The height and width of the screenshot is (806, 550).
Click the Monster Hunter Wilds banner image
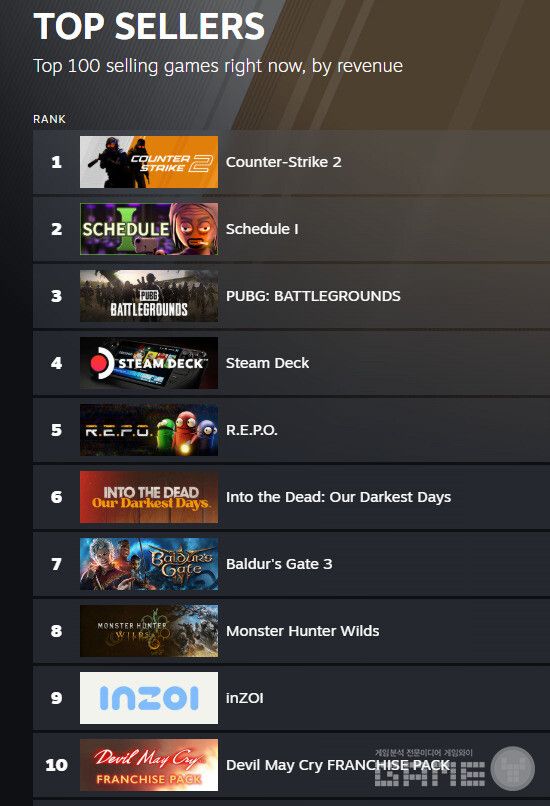(149, 631)
